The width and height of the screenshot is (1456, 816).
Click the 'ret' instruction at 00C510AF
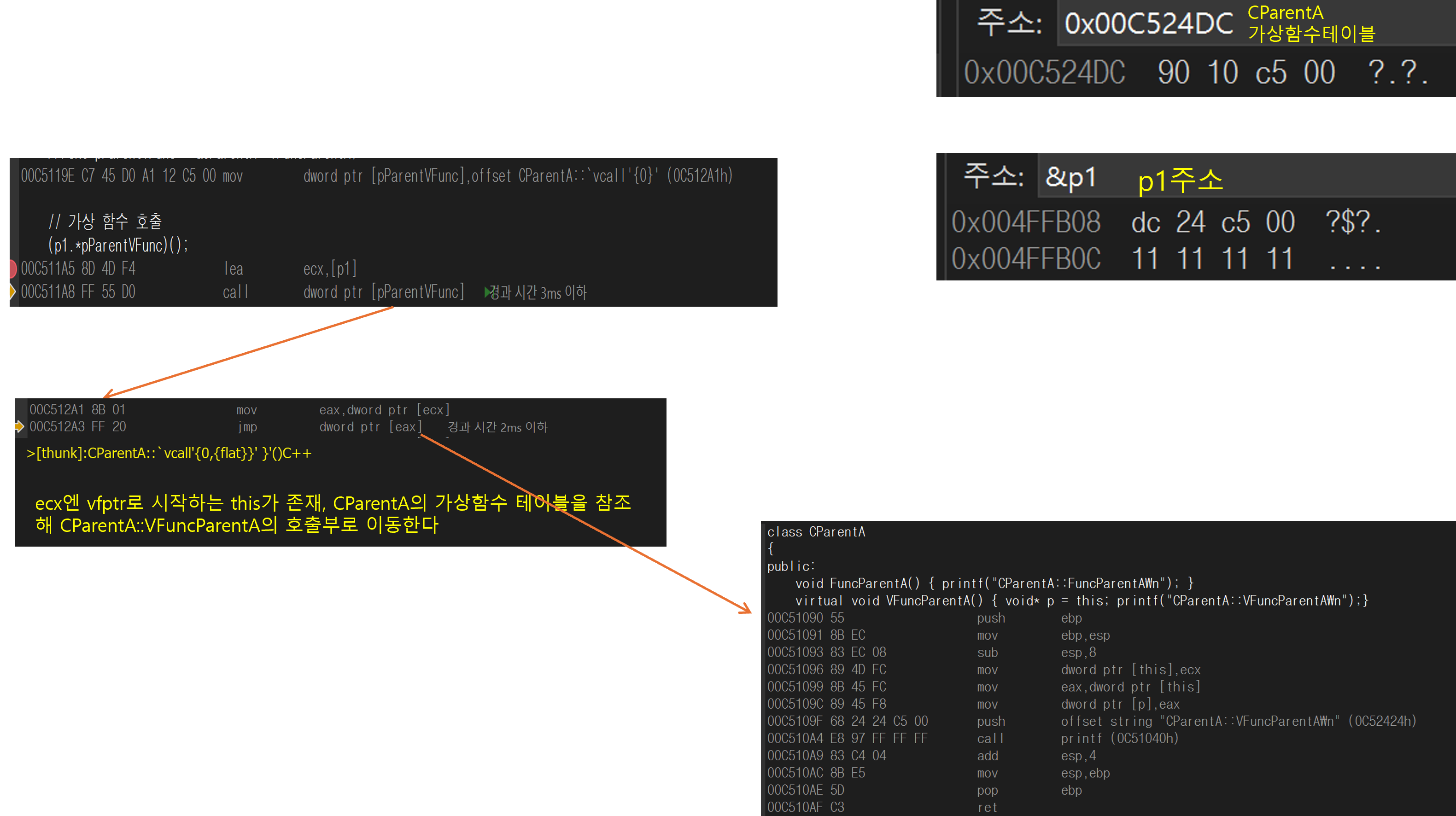pyautogui.click(x=986, y=808)
